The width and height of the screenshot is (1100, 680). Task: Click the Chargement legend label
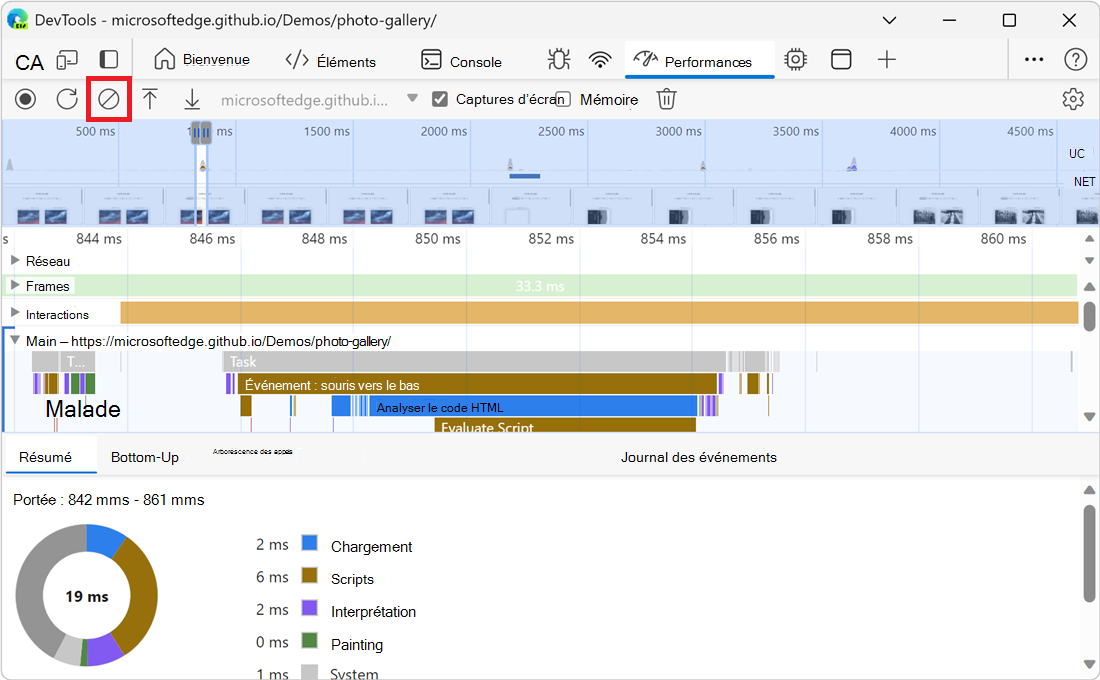coord(371,547)
